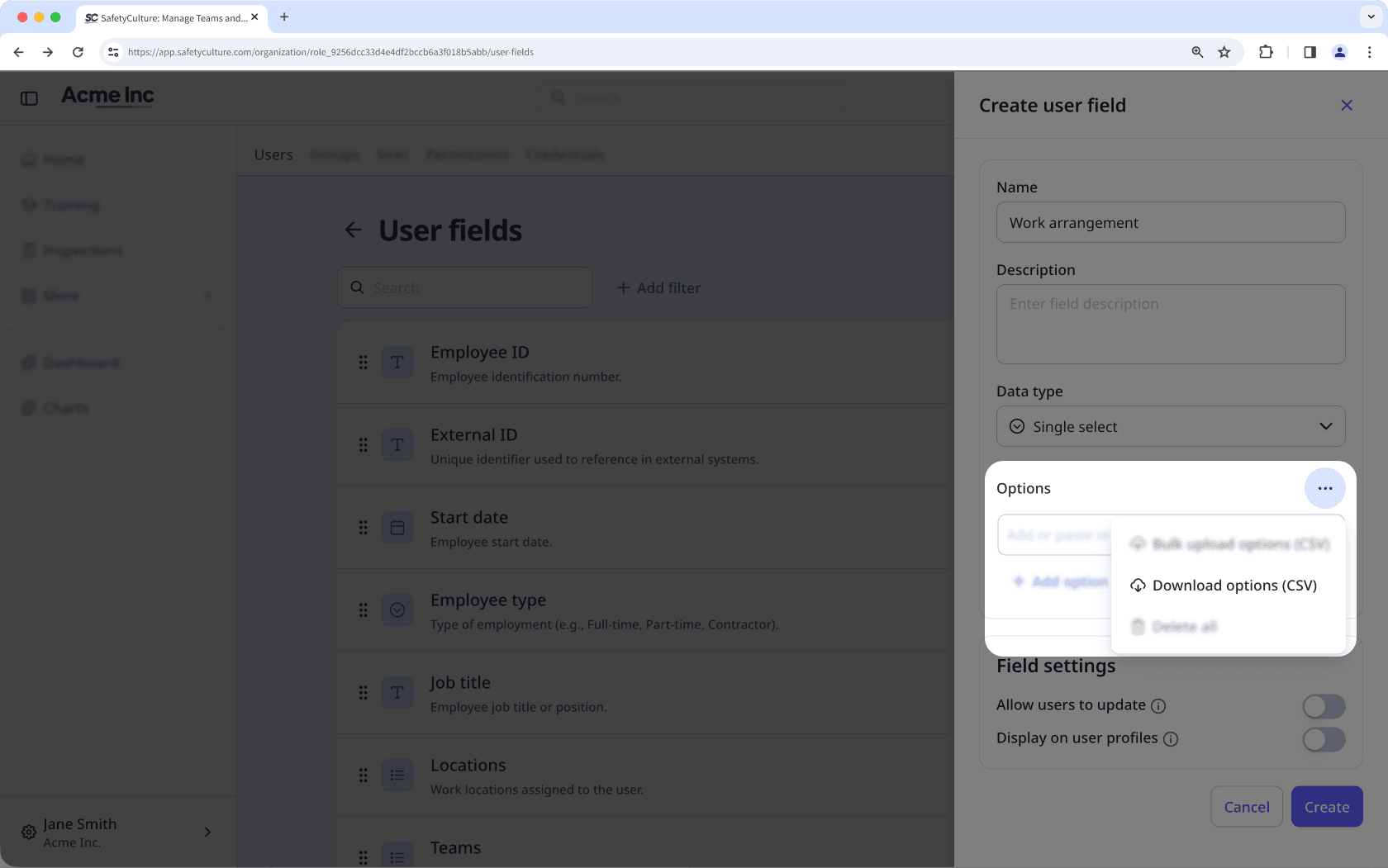Enable the Allow users to update toggle
Screen dimensions: 1388x868
coord(1324,706)
